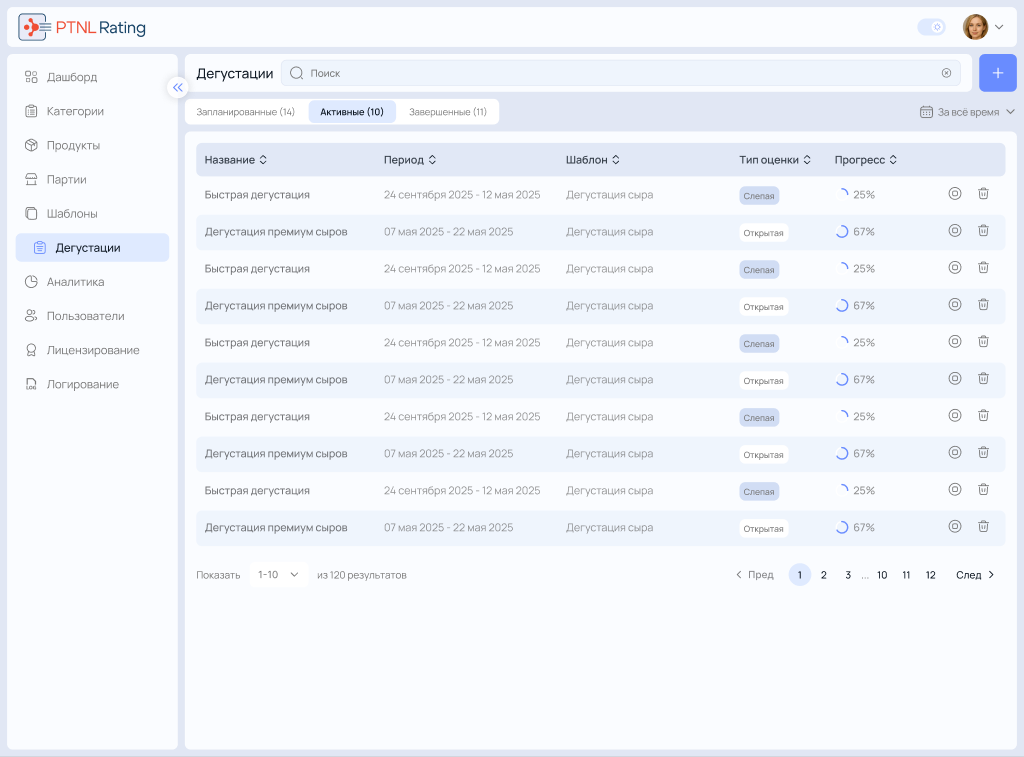Click the user avatar photo in header
This screenshot has height=757, width=1024.
[x=976, y=27]
